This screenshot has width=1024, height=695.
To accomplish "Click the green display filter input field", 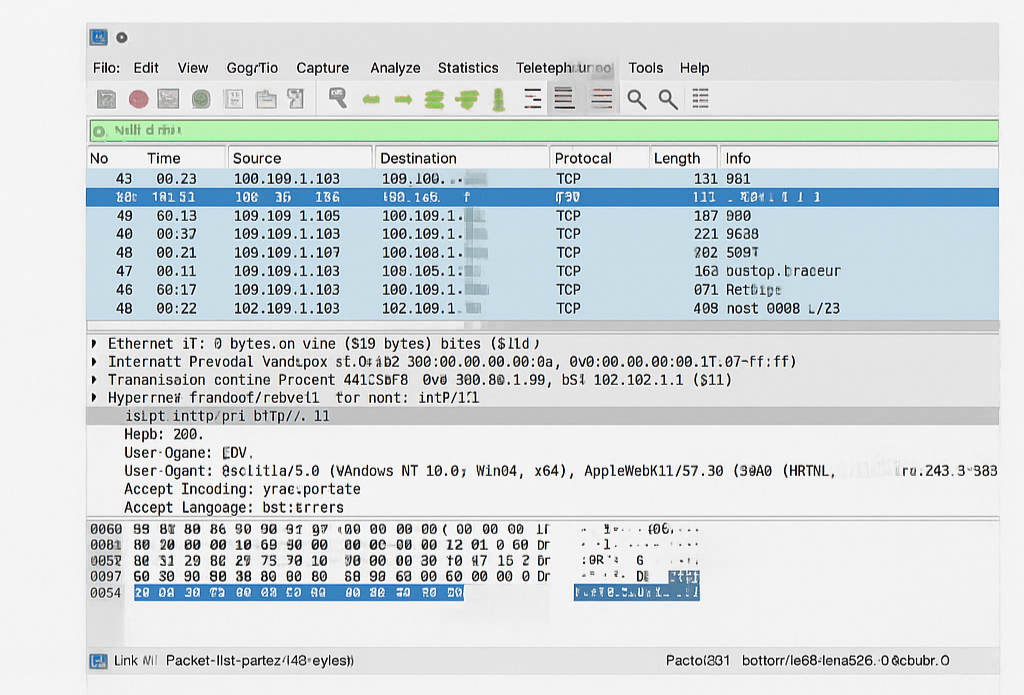I will coord(543,131).
